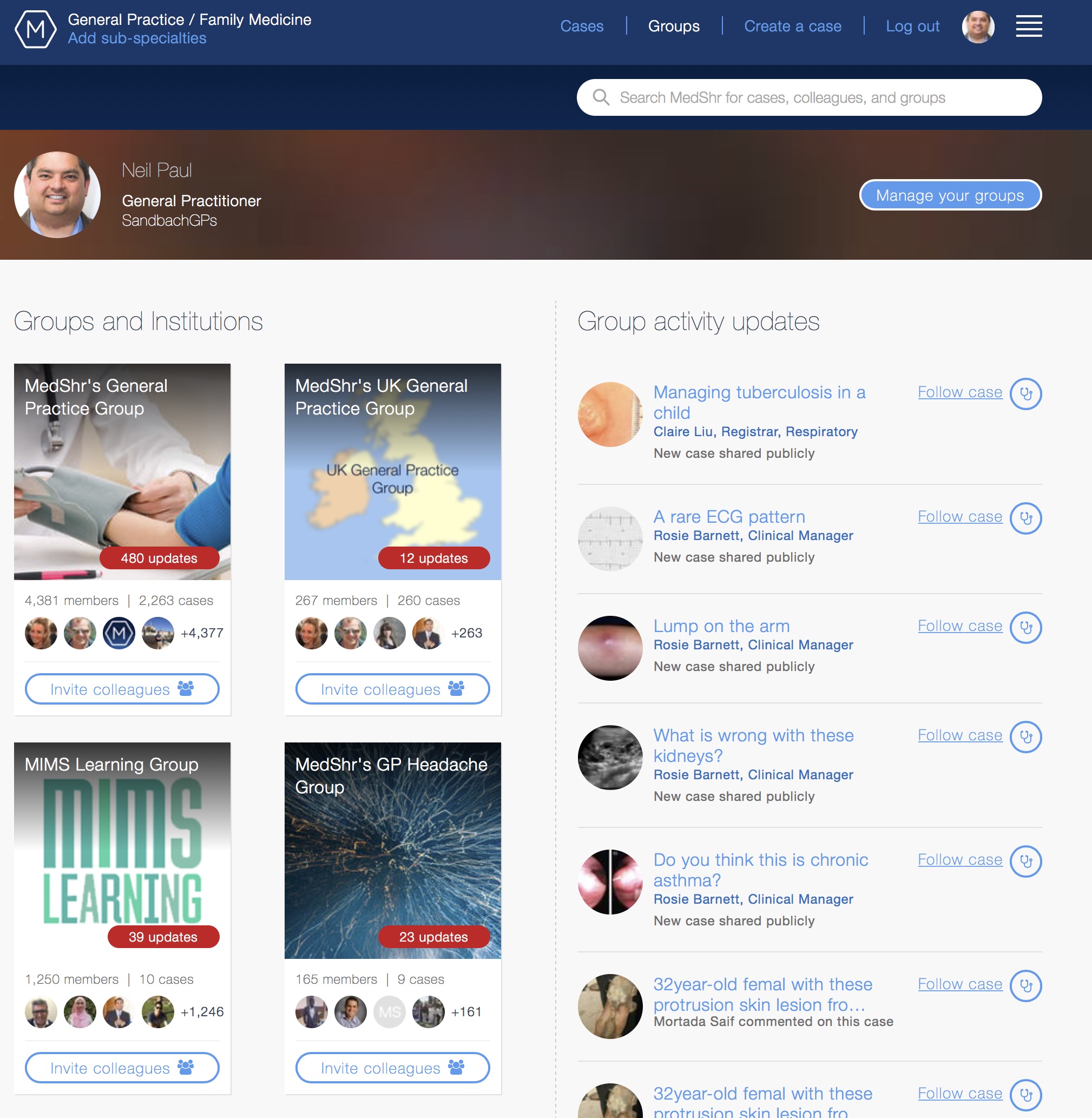1092x1118 pixels.
Task: Open Lump on the arm case title
Action: coord(721,626)
